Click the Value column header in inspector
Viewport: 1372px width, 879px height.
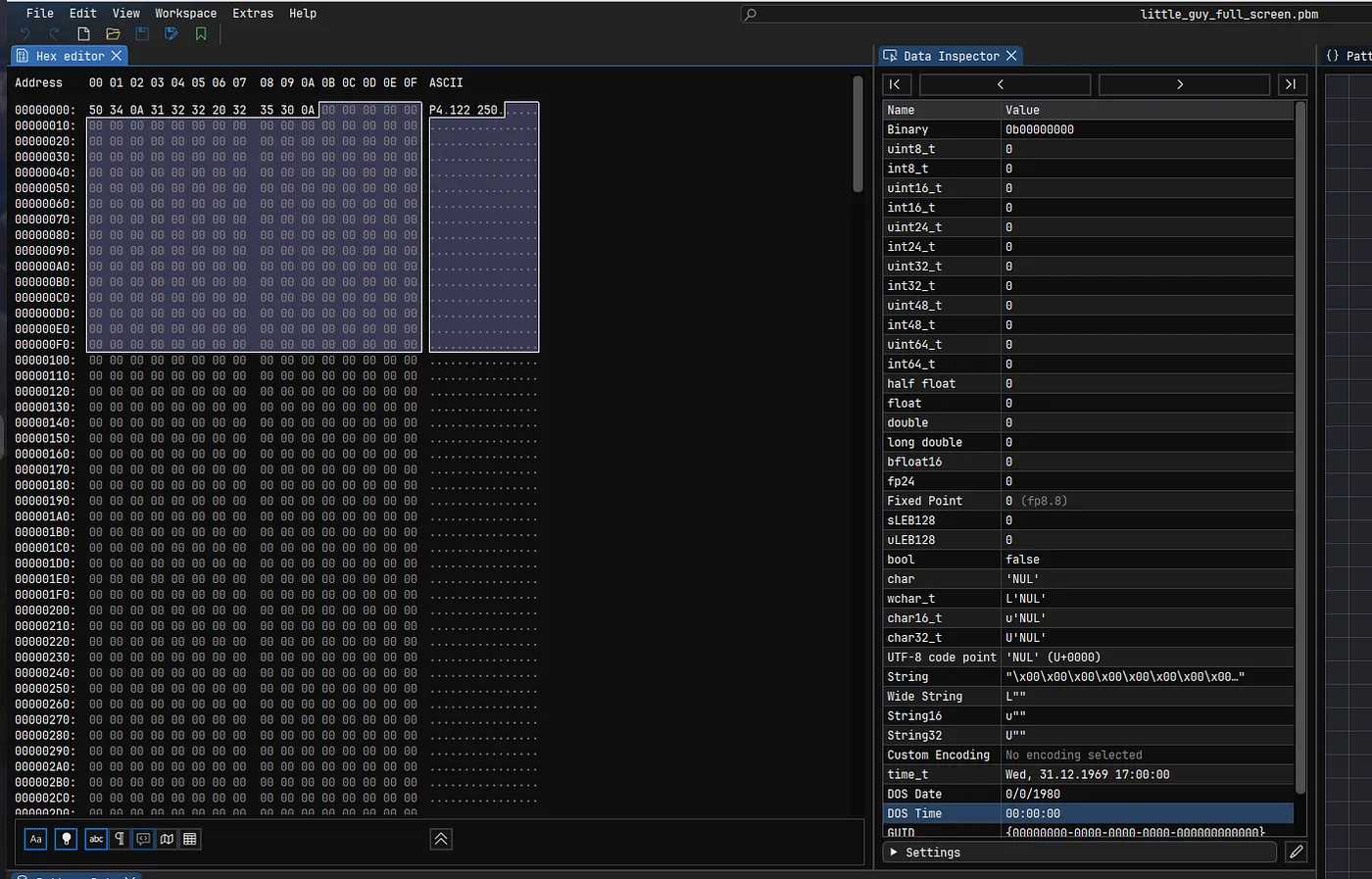click(1148, 110)
